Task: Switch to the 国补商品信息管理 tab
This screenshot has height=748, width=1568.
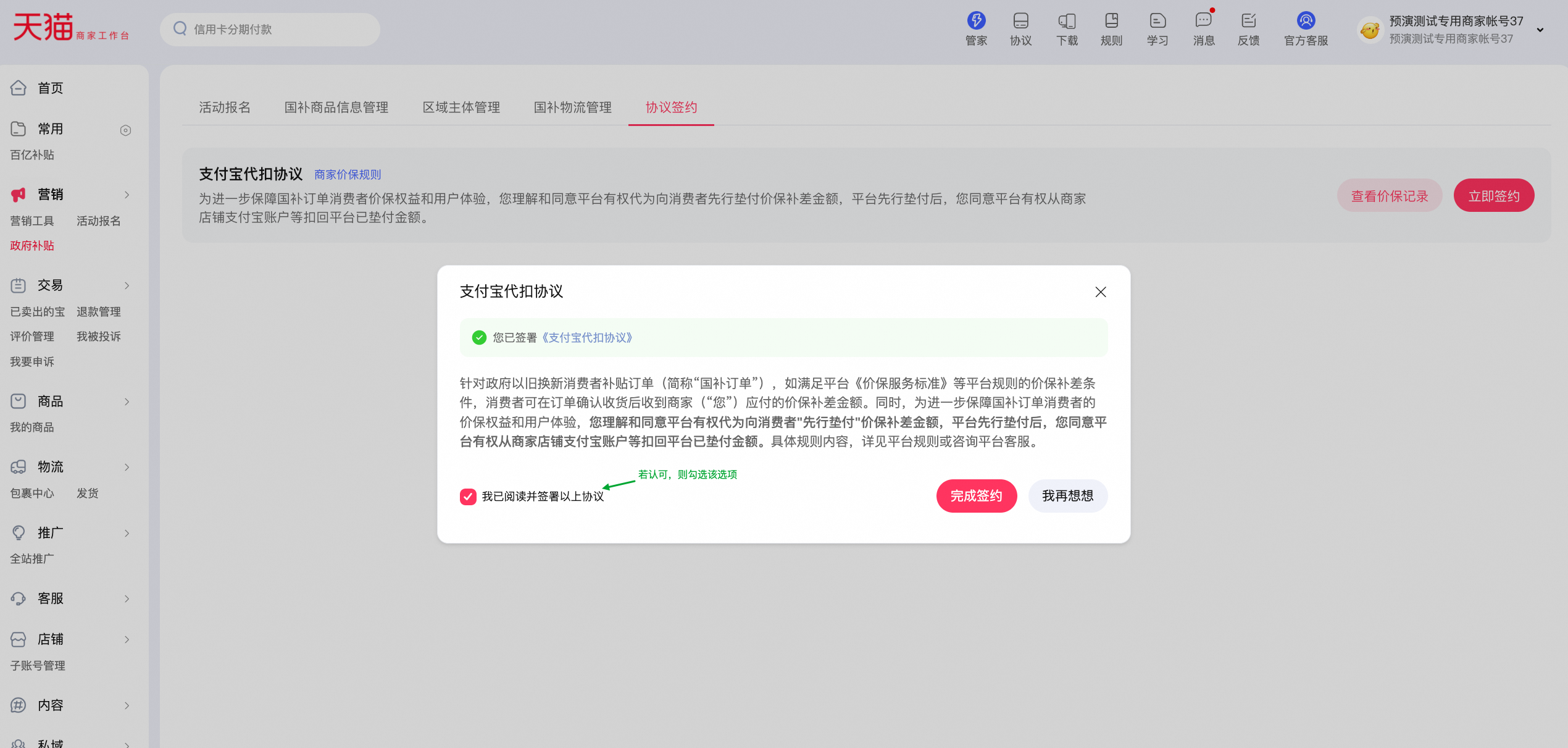Action: [336, 107]
